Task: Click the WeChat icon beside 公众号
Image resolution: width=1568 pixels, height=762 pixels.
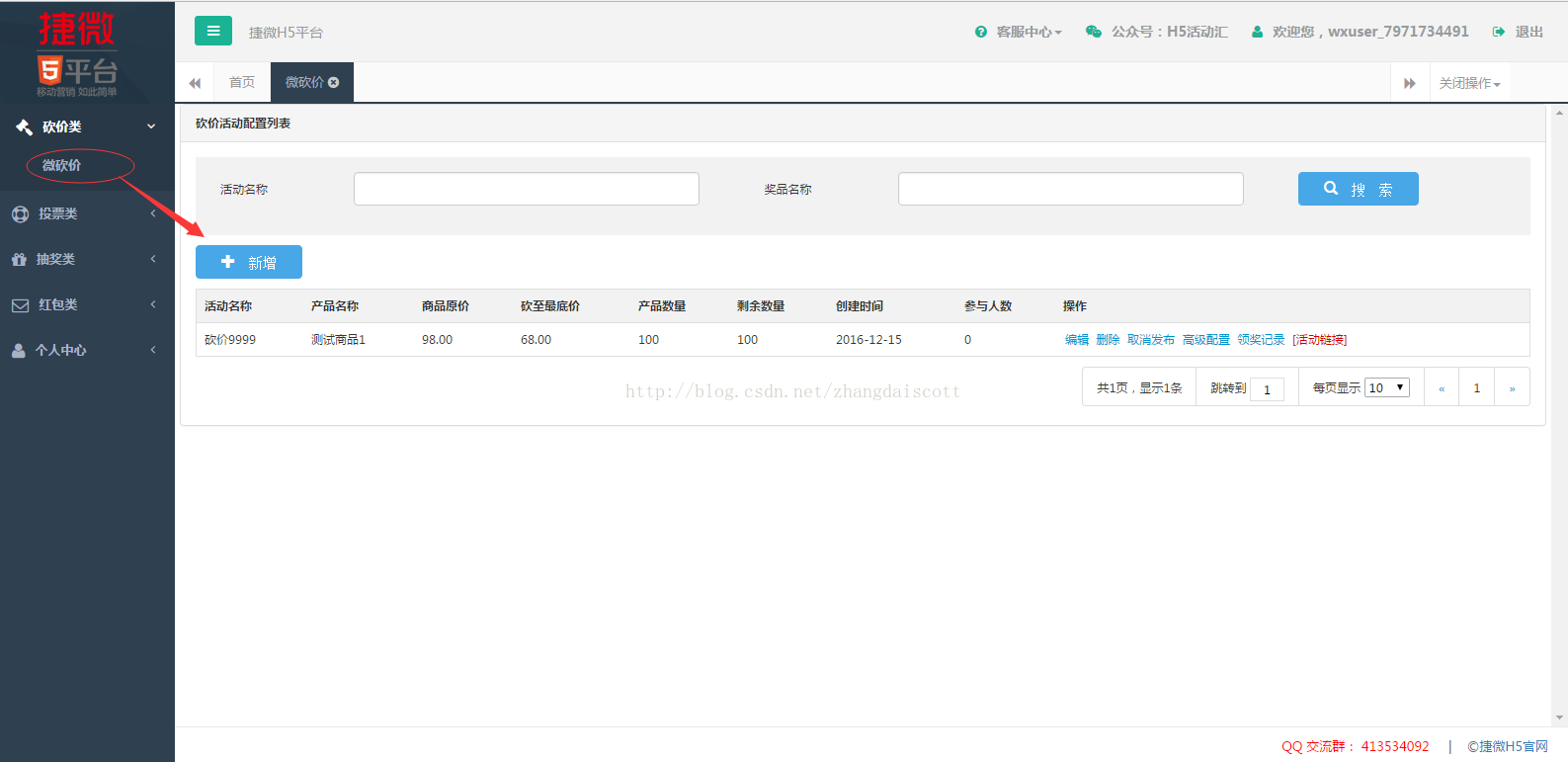Action: point(1094,32)
